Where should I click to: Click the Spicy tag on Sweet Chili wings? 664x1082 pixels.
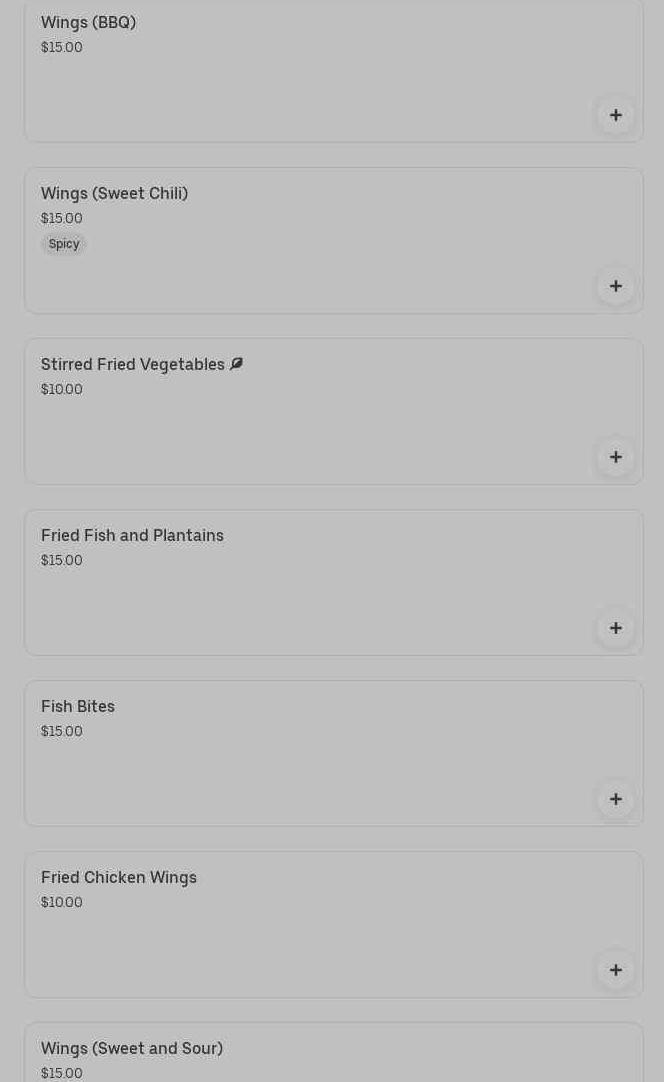pos(64,244)
